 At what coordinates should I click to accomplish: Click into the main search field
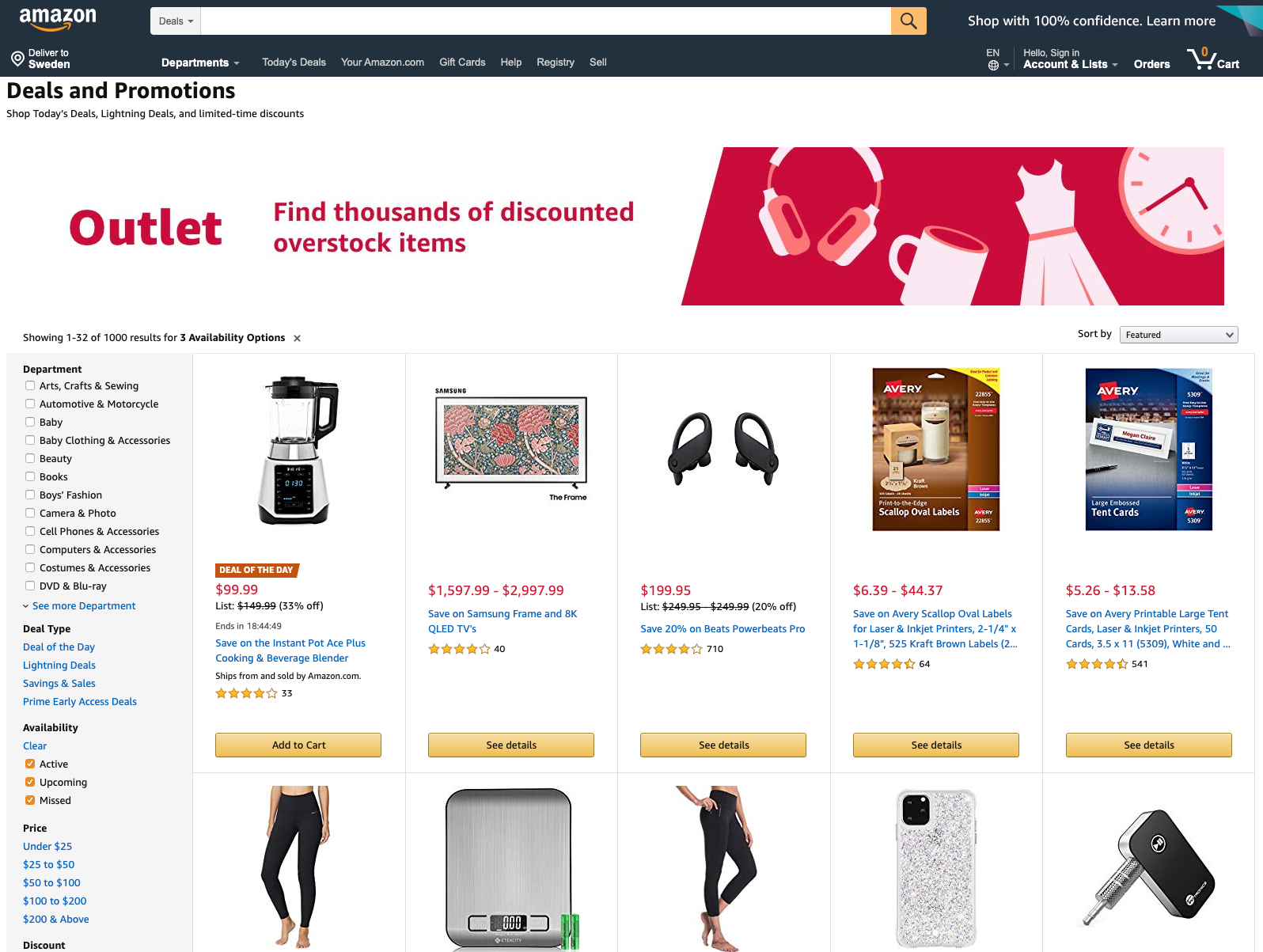546,21
